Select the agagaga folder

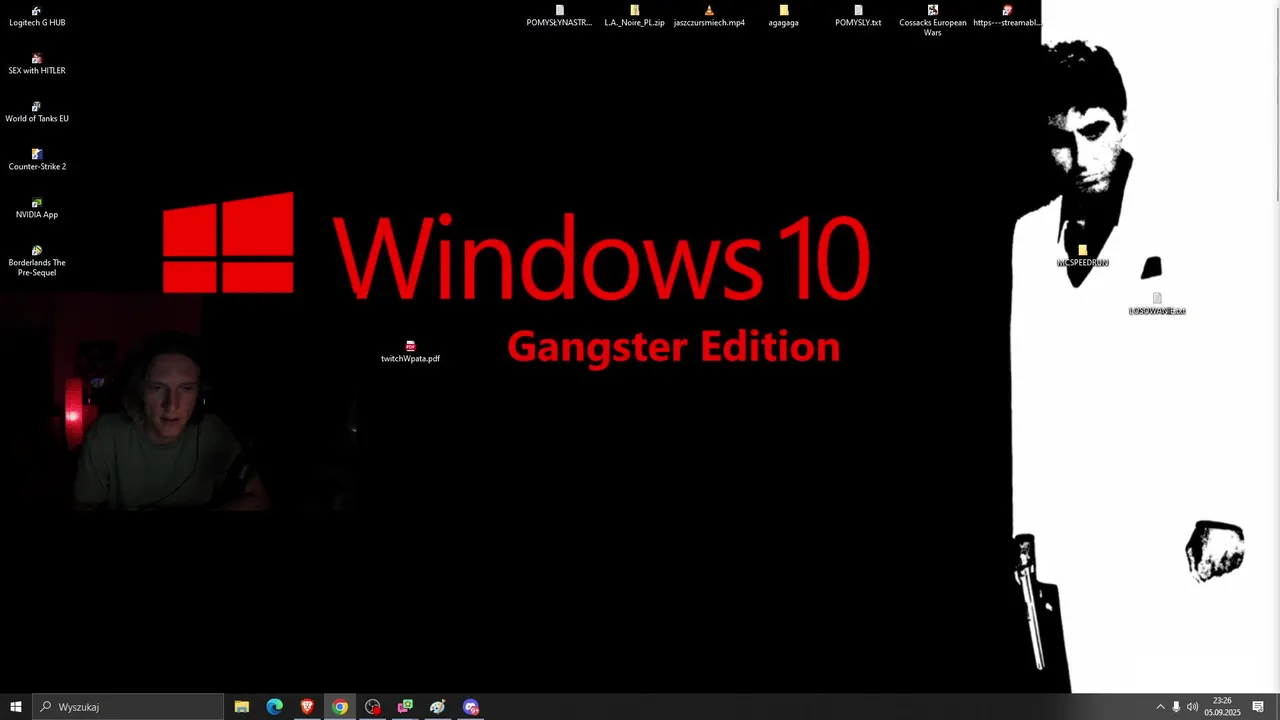click(x=783, y=16)
